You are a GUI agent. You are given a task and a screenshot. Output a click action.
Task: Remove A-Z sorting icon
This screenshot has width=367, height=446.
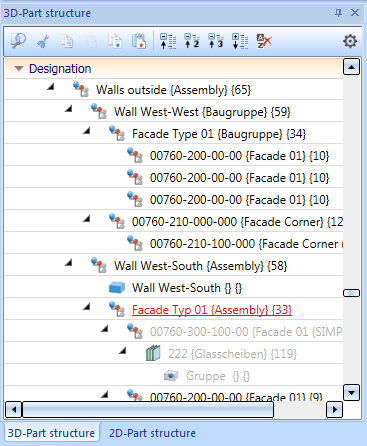tap(264, 41)
